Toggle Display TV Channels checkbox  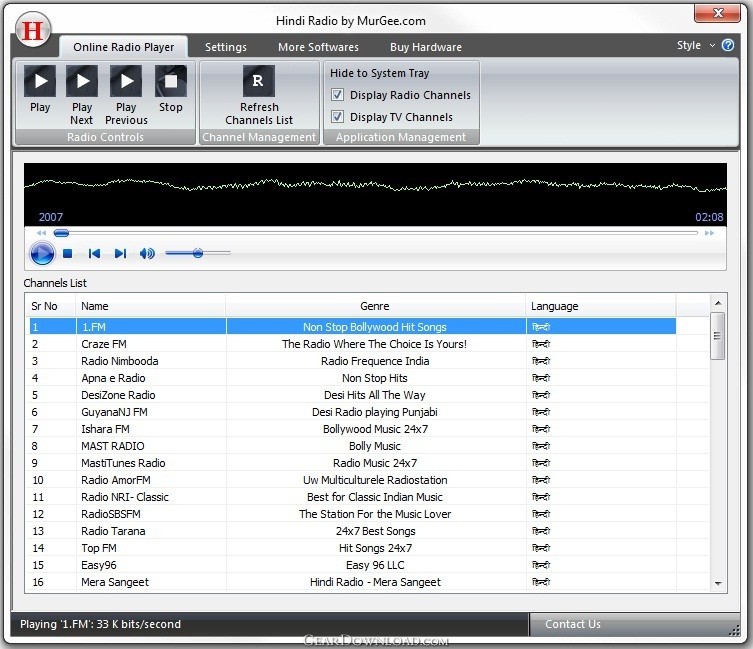point(337,117)
